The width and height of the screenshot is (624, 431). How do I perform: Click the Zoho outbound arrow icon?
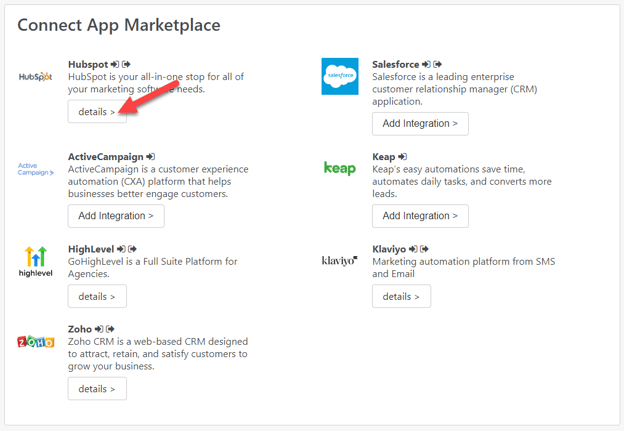(110, 329)
